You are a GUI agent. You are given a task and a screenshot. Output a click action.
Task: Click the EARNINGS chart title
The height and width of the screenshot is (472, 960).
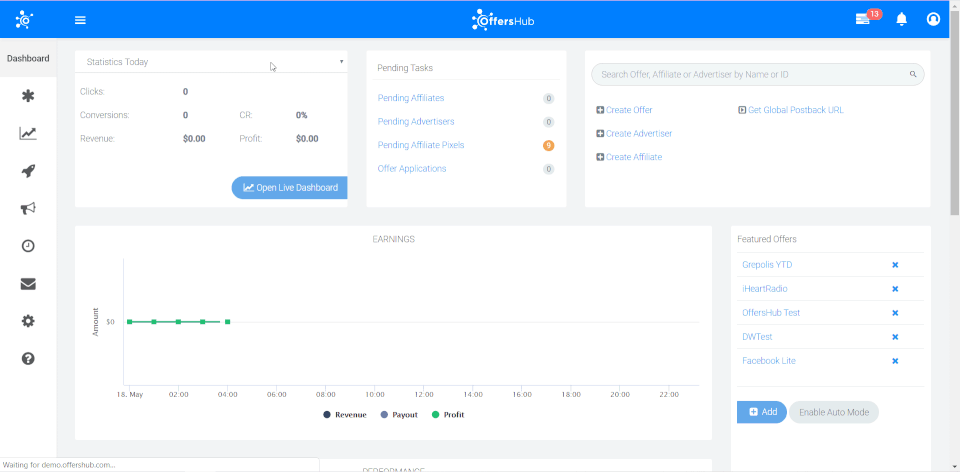394,239
